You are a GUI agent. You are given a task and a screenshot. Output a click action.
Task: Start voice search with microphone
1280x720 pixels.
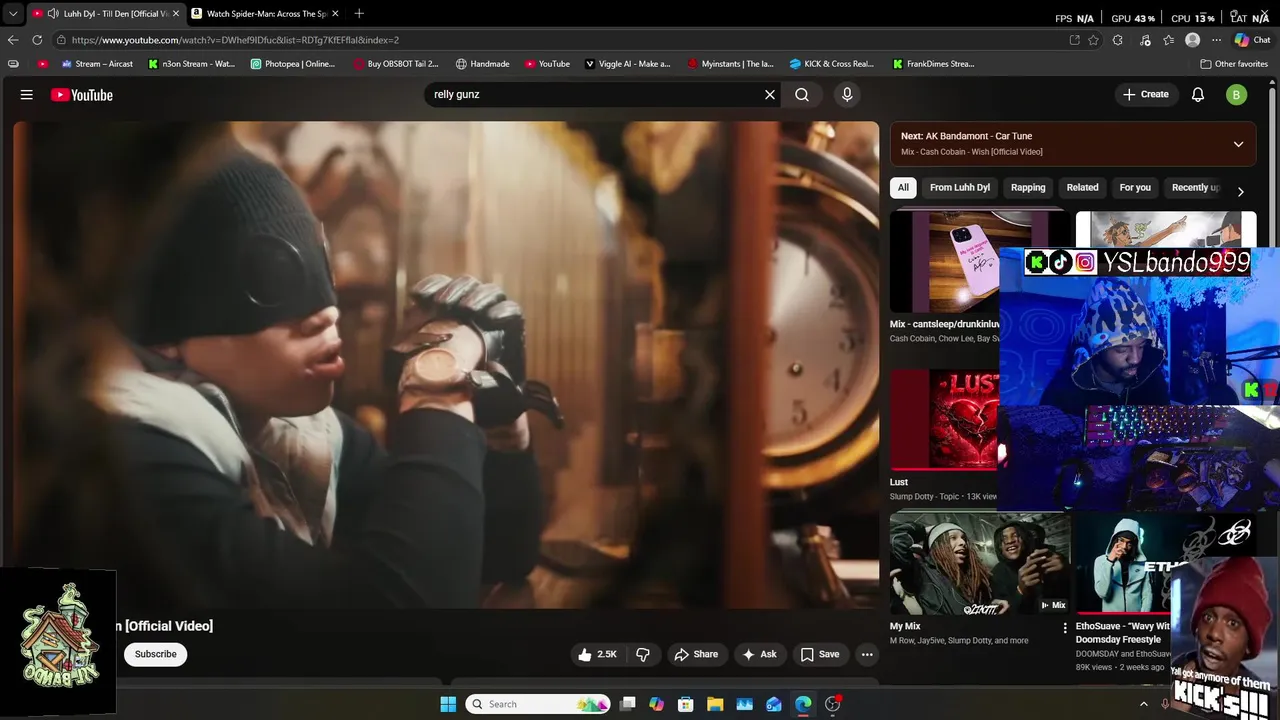[x=847, y=94]
